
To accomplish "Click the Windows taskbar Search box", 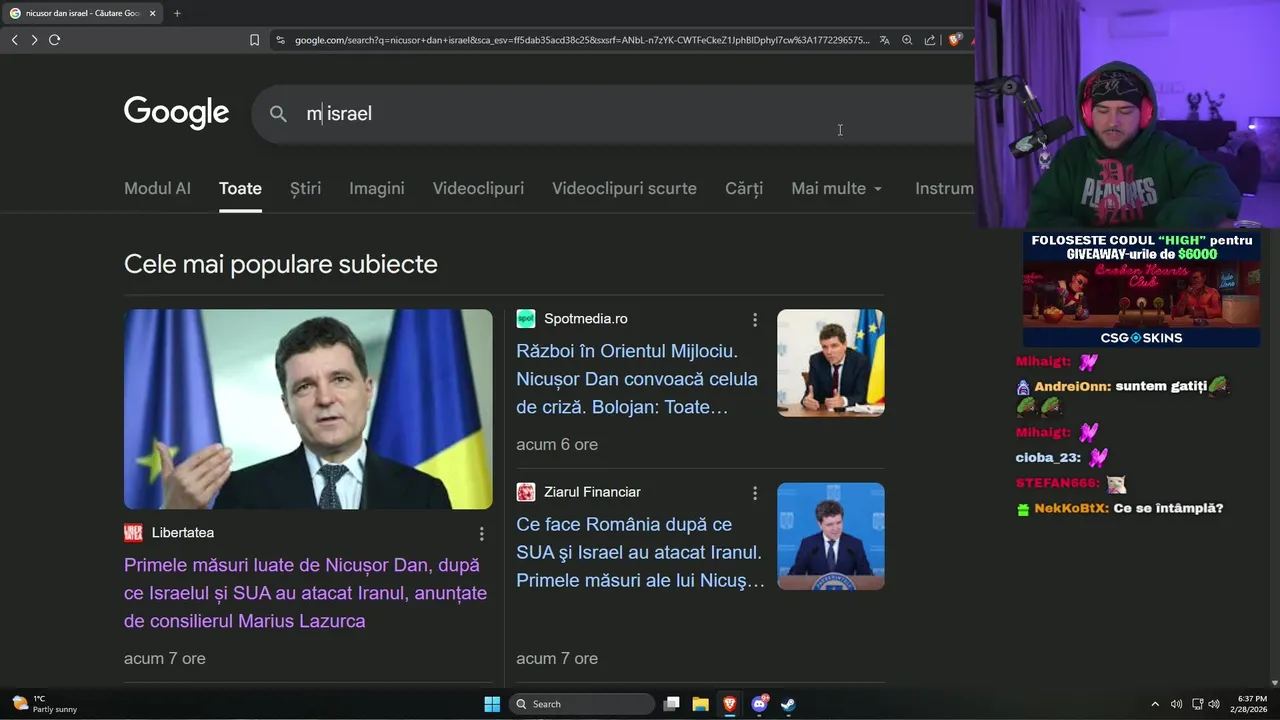I will (582, 704).
